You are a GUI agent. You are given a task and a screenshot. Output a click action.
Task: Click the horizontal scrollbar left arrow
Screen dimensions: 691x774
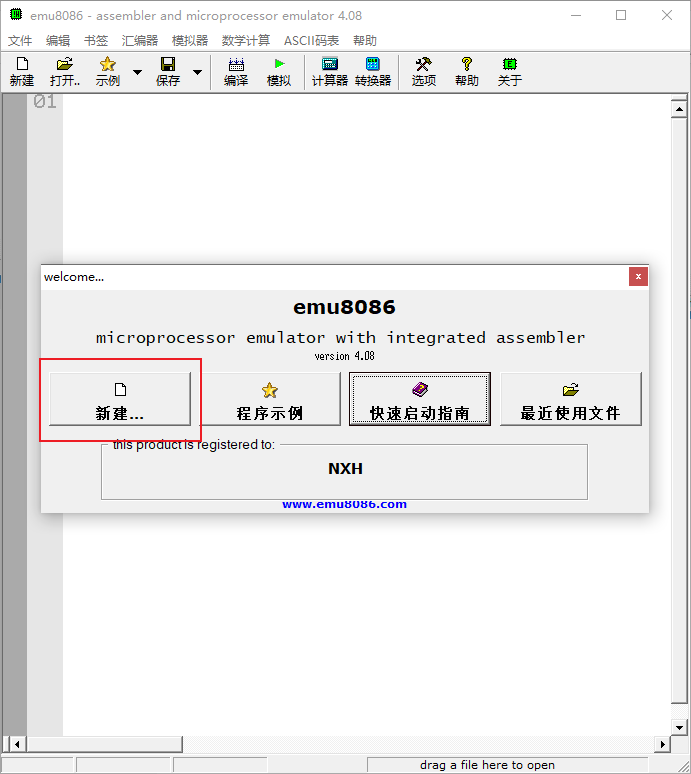(x=17, y=744)
